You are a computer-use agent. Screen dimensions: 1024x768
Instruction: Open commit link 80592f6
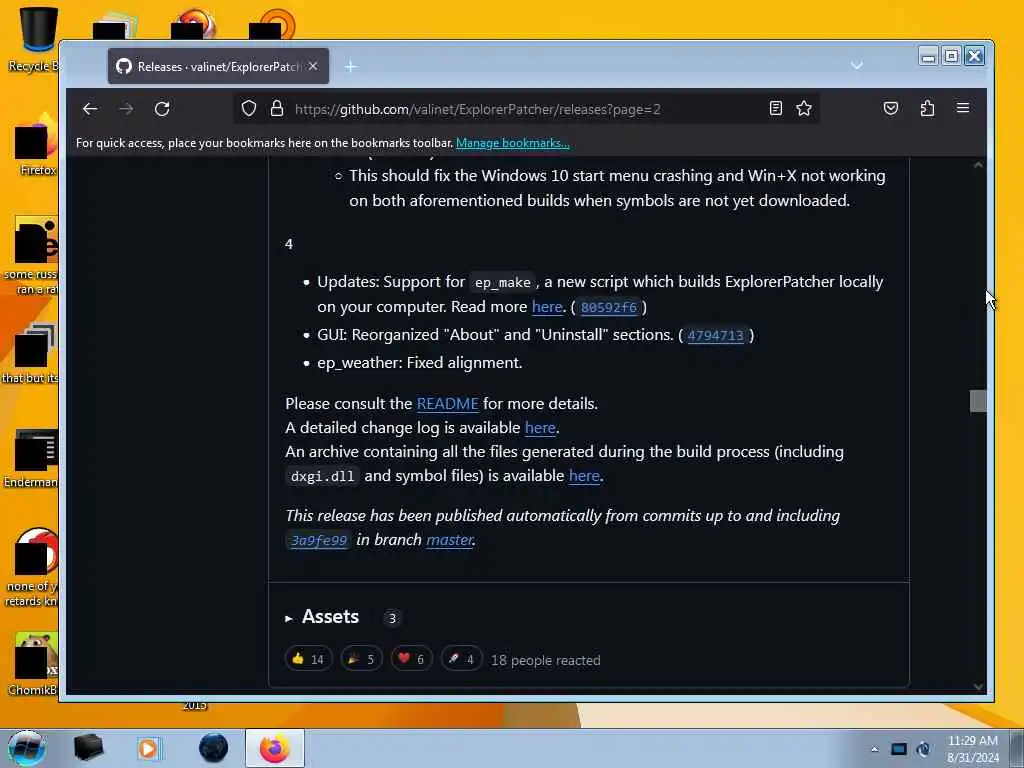pos(609,308)
